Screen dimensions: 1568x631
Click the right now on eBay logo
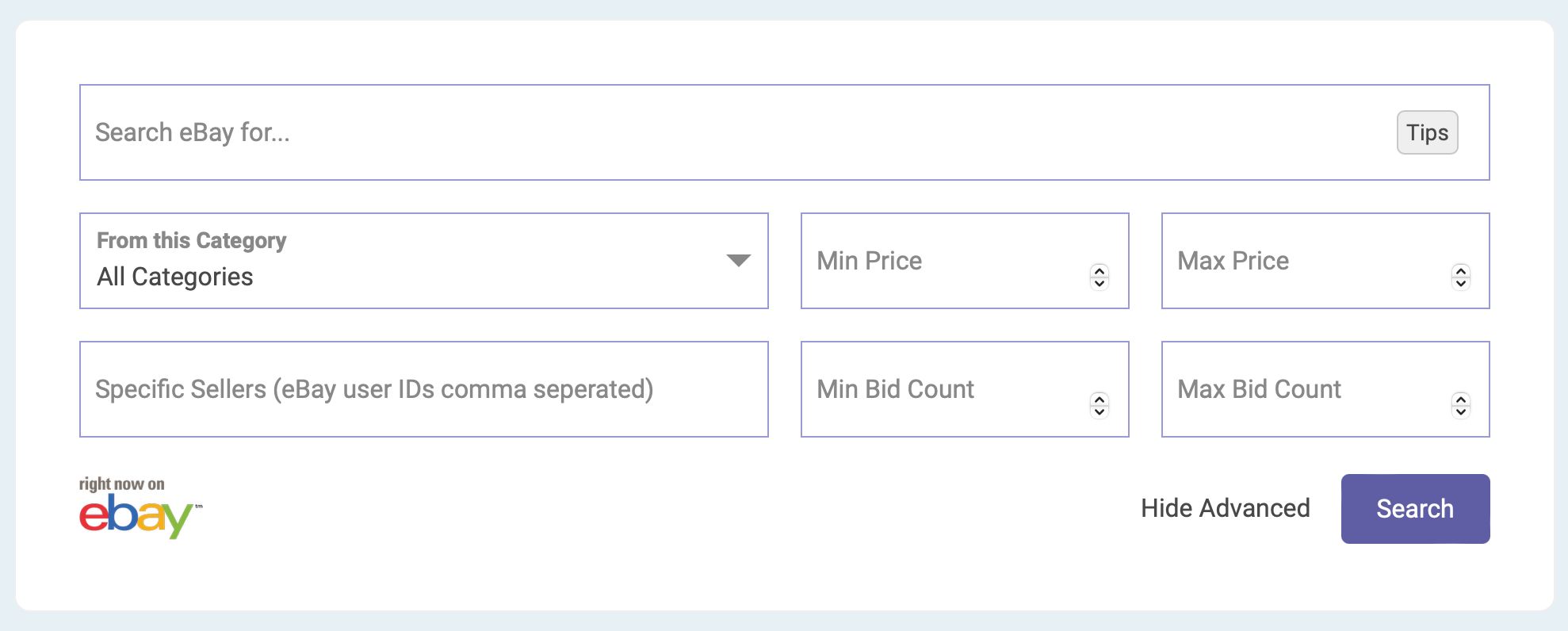click(140, 507)
